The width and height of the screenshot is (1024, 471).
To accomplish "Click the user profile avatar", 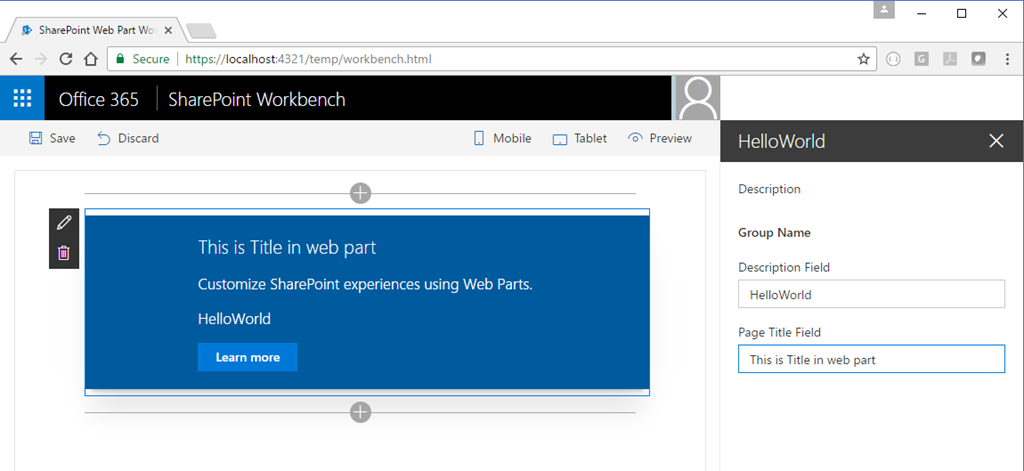I will [698, 98].
